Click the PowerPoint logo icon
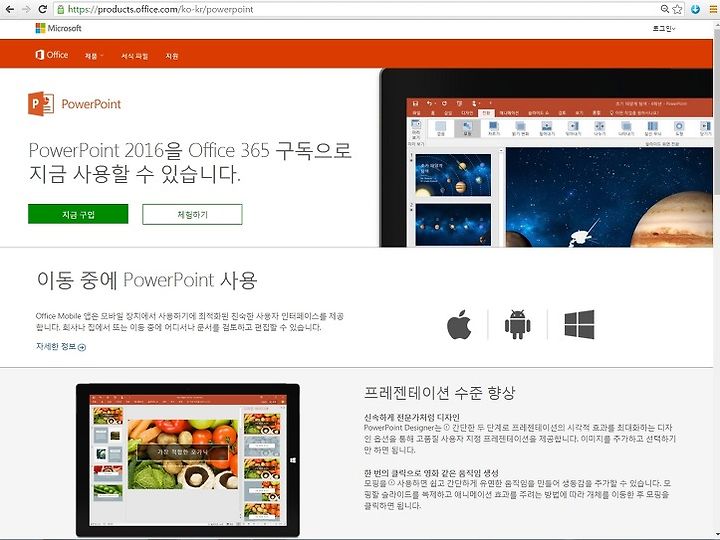The image size is (720, 540). click(41, 104)
